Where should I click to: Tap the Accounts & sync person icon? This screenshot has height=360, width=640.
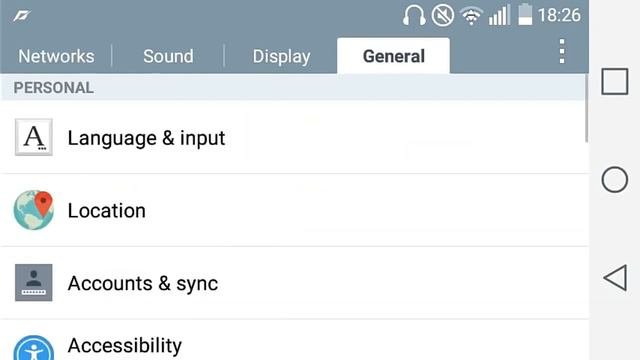tap(33, 282)
